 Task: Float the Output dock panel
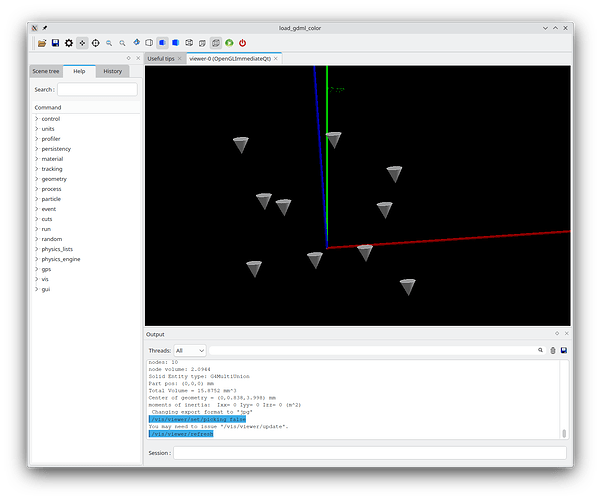[x=557, y=334]
